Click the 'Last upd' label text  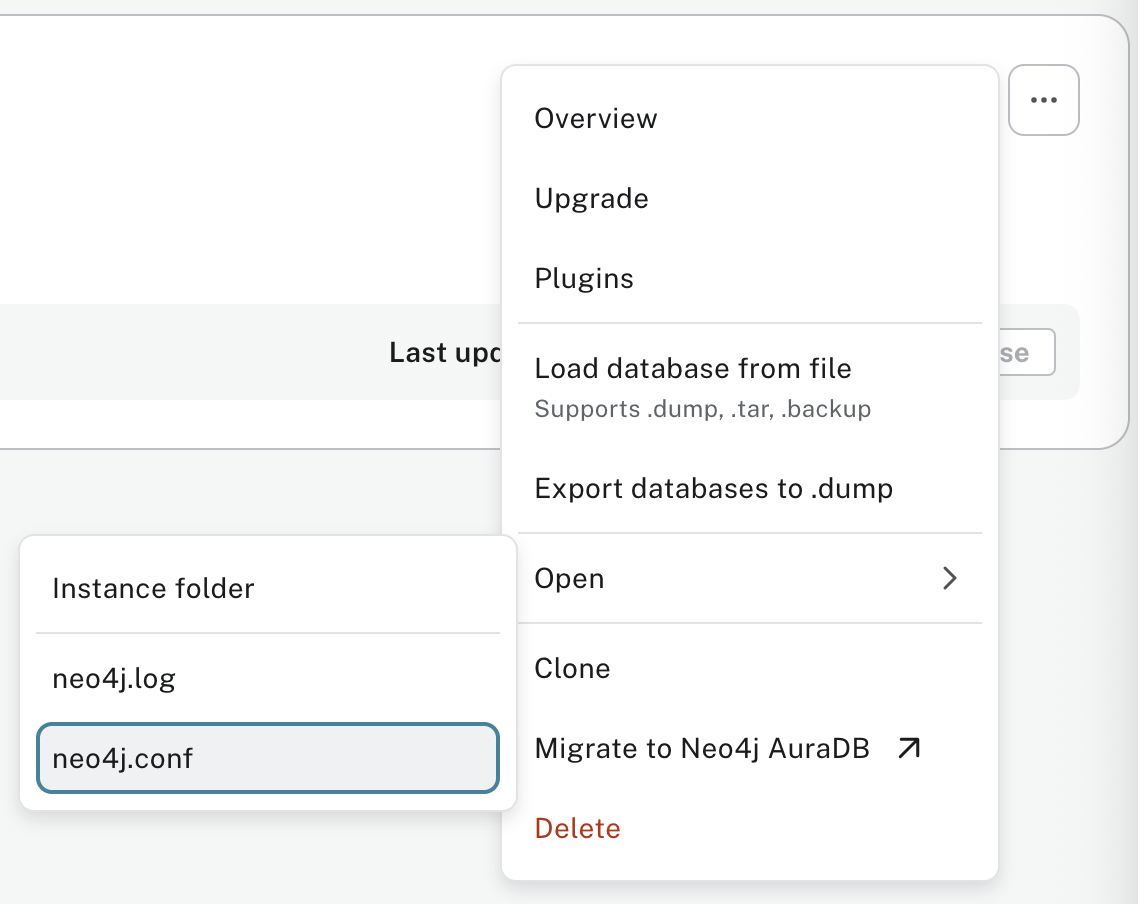click(444, 352)
